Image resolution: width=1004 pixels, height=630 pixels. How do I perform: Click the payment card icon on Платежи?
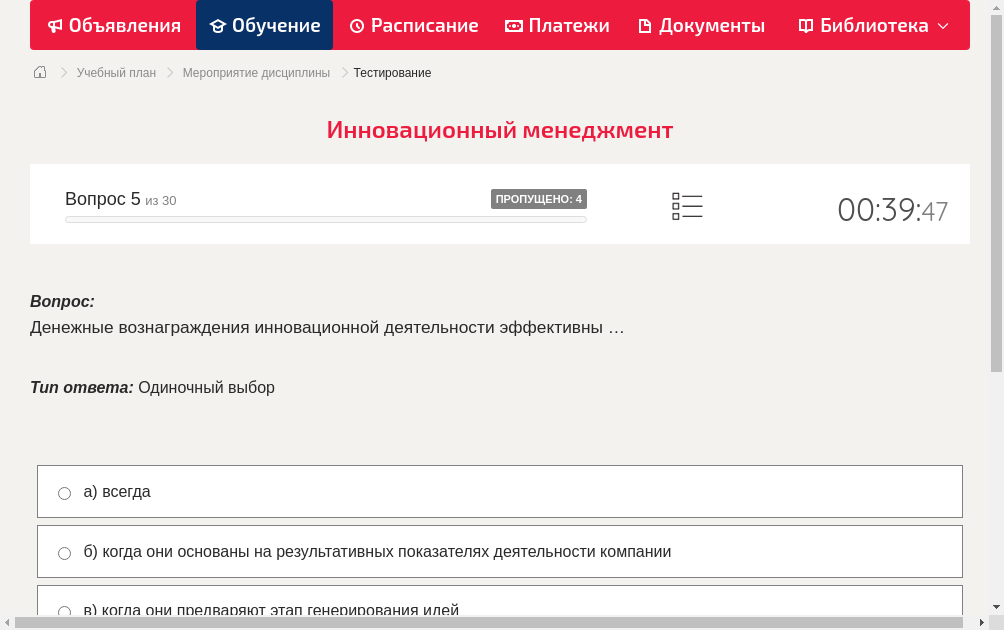[512, 25]
